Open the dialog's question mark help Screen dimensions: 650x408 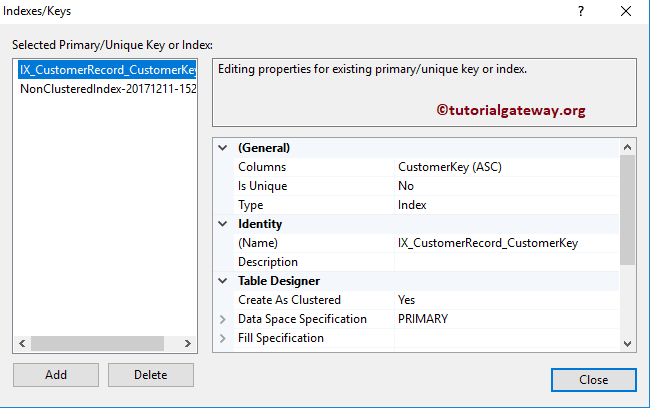581,11
